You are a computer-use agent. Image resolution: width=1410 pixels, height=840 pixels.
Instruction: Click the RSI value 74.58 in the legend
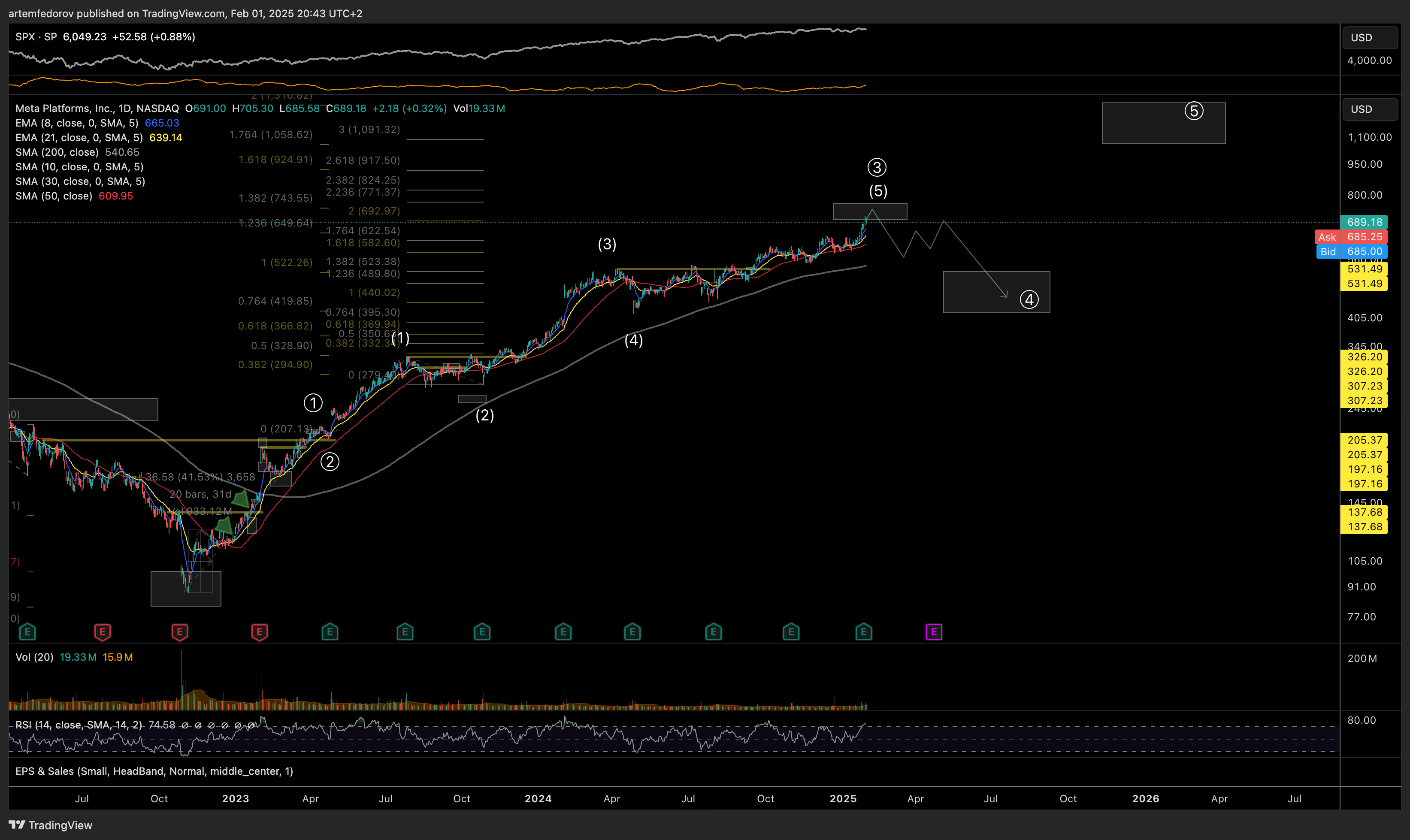click(162, 725)
